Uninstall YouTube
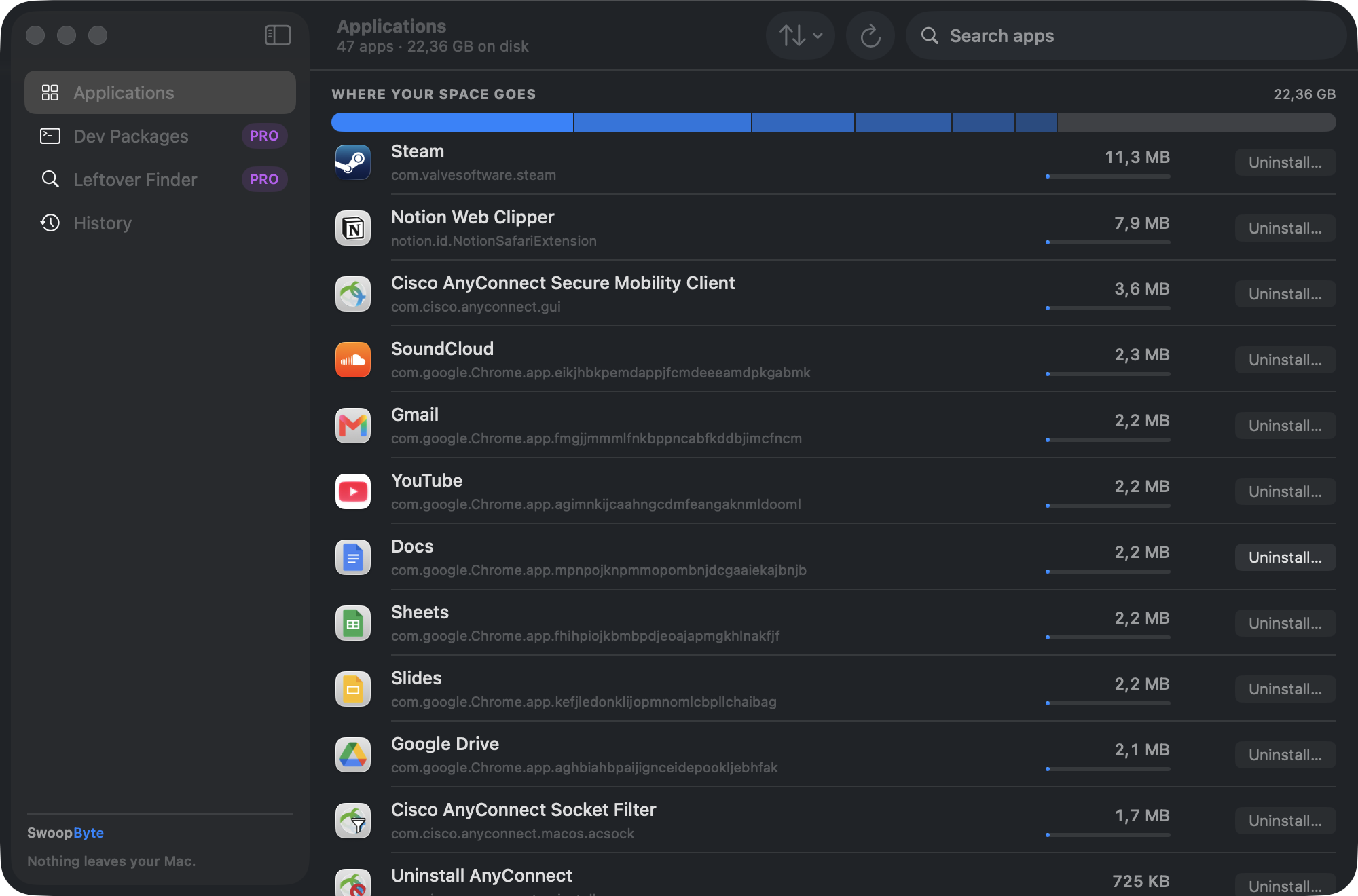The image size is (1358, 896). 1285,491
